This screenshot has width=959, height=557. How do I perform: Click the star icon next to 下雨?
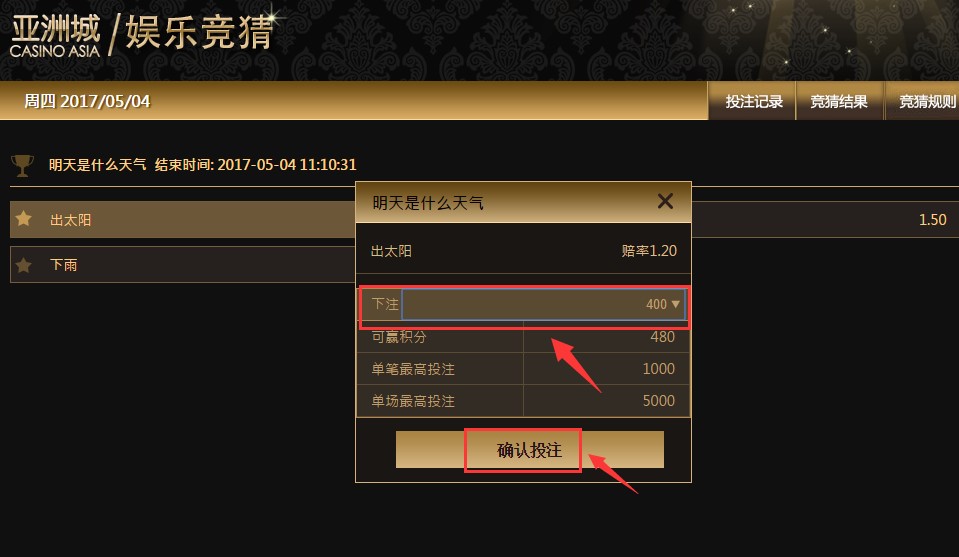tap(24, 265)
